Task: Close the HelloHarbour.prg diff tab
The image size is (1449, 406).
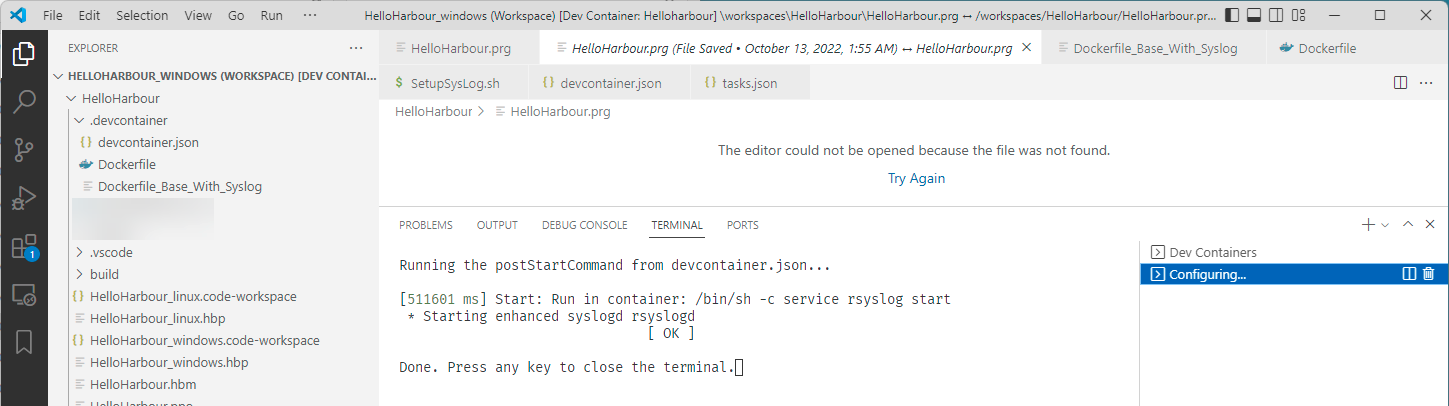Action: click(1027, 48)
